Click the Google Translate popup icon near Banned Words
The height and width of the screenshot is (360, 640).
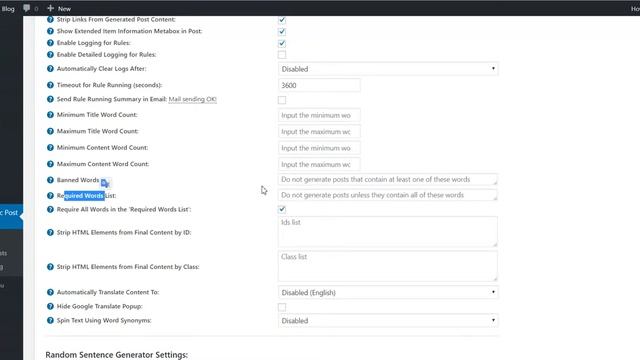tap(105, 183)
